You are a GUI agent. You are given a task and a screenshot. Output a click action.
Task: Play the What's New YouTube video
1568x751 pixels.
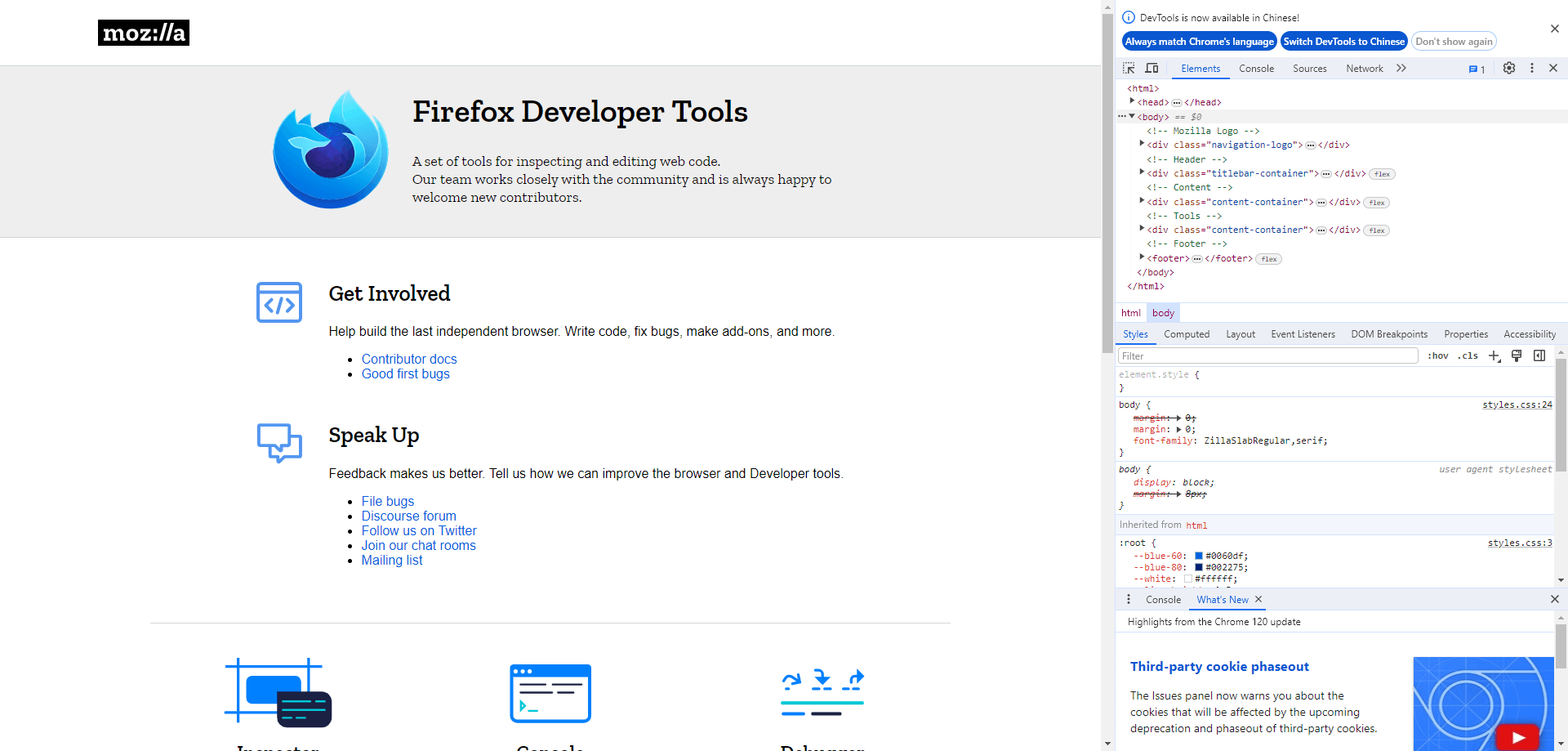pos(1517,737)
